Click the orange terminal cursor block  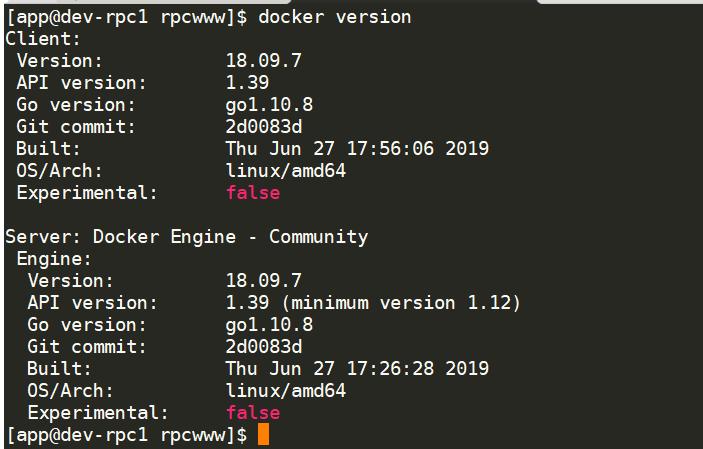click(x=263, y=434)
